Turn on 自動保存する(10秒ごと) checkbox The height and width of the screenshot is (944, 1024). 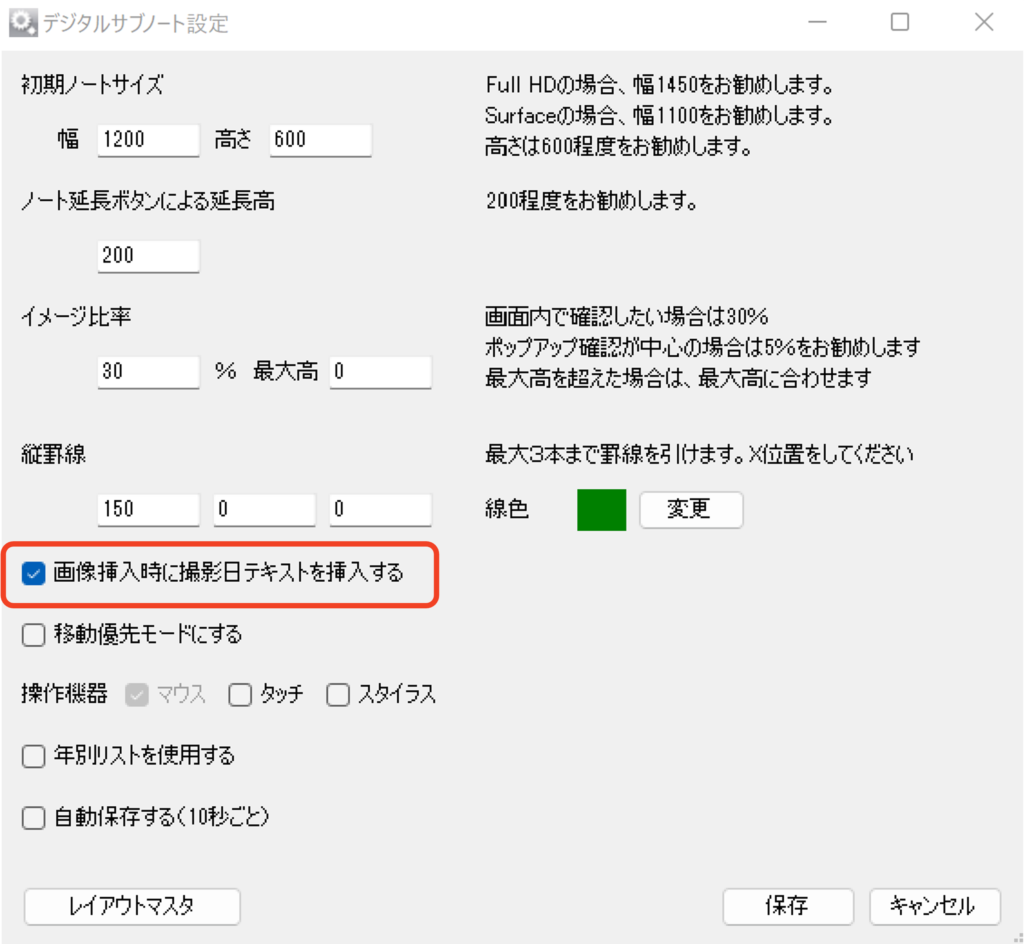pos(34,818)
